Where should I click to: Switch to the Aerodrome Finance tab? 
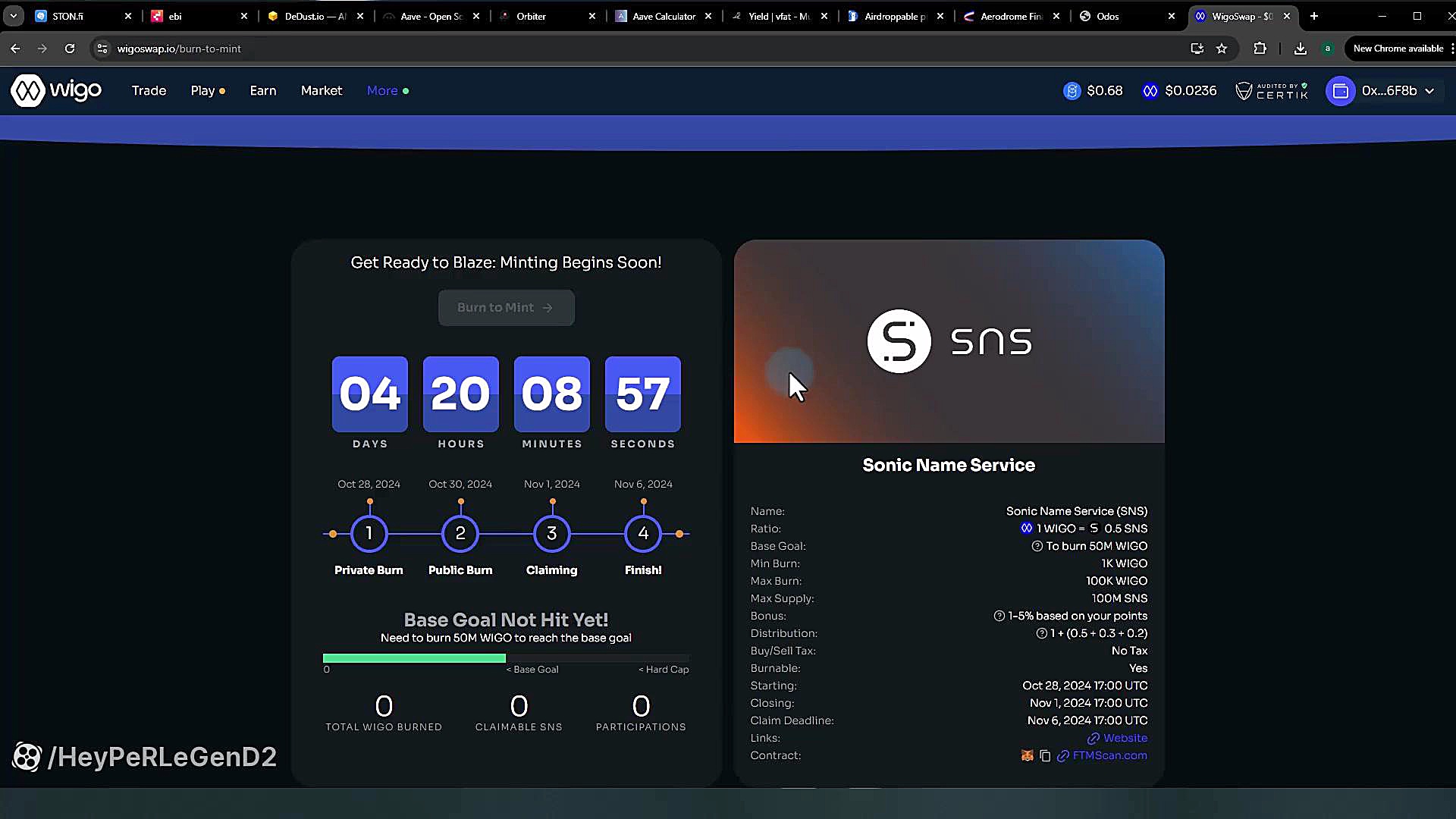pyautogui.click(x=1010, y=16)
